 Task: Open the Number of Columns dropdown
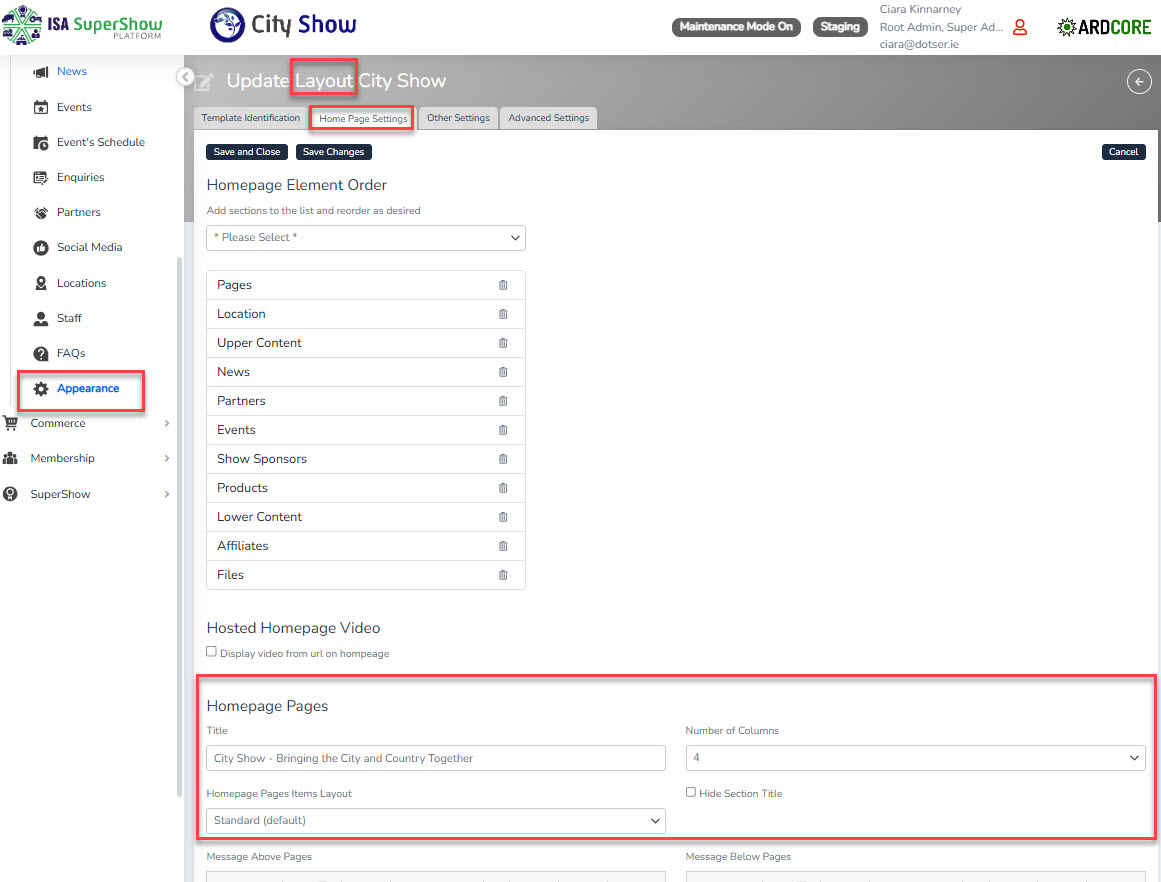[x=915, y=758]
